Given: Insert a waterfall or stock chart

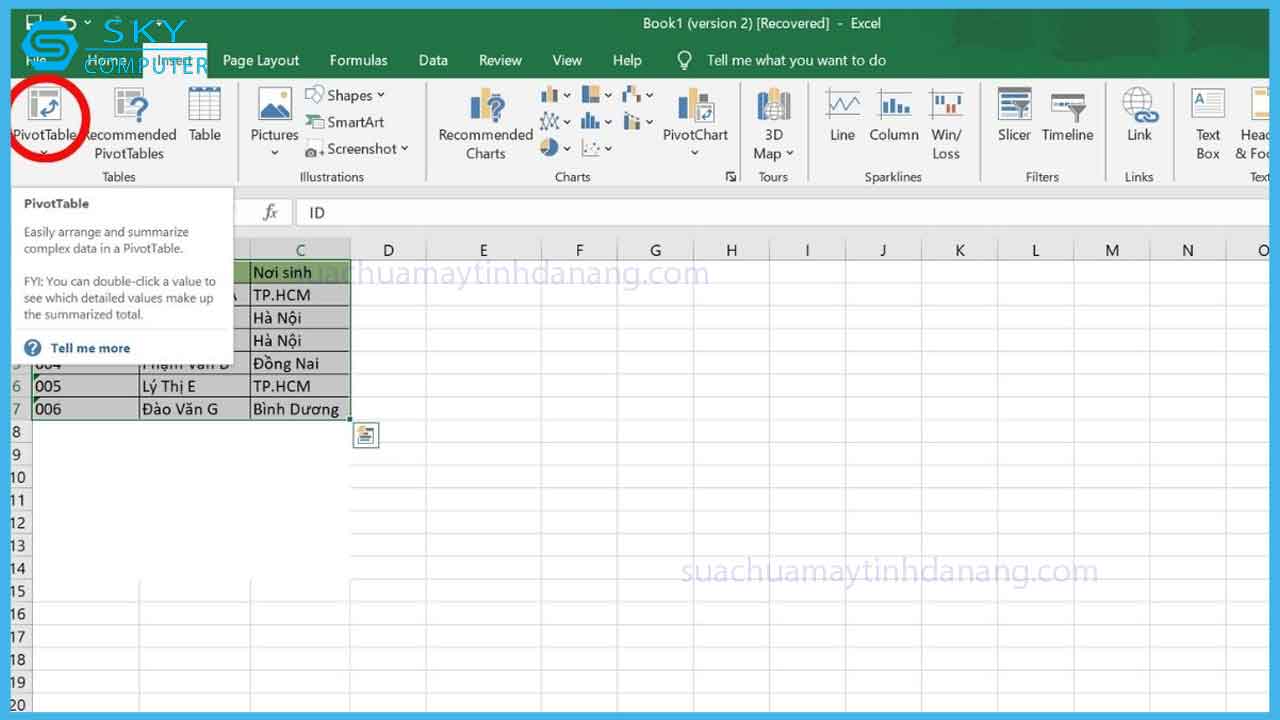Looking at the screenshot, I should (x=637, y=95).
